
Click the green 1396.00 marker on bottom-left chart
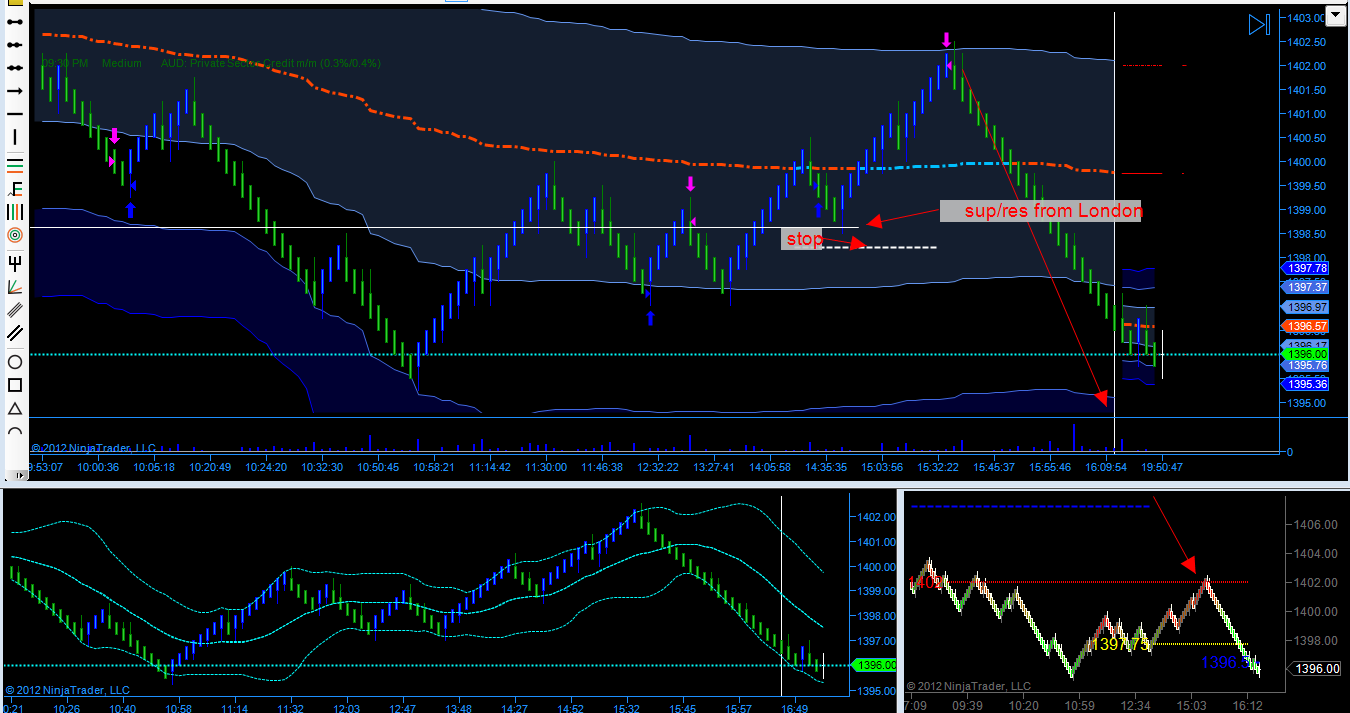point(873,665)
